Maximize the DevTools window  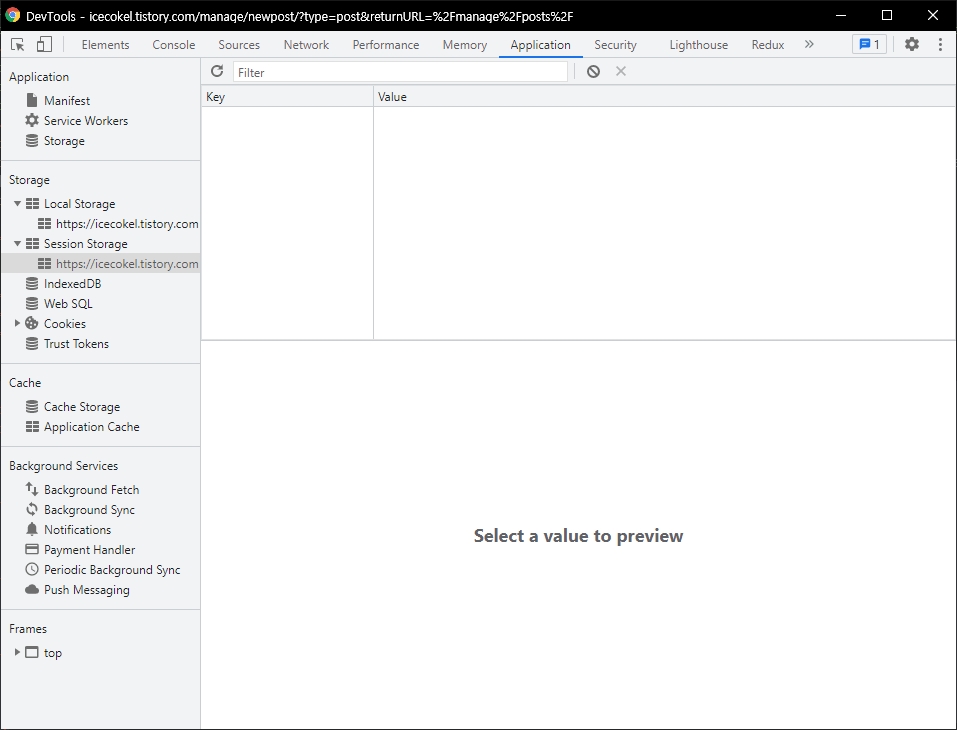pos(887,15)
